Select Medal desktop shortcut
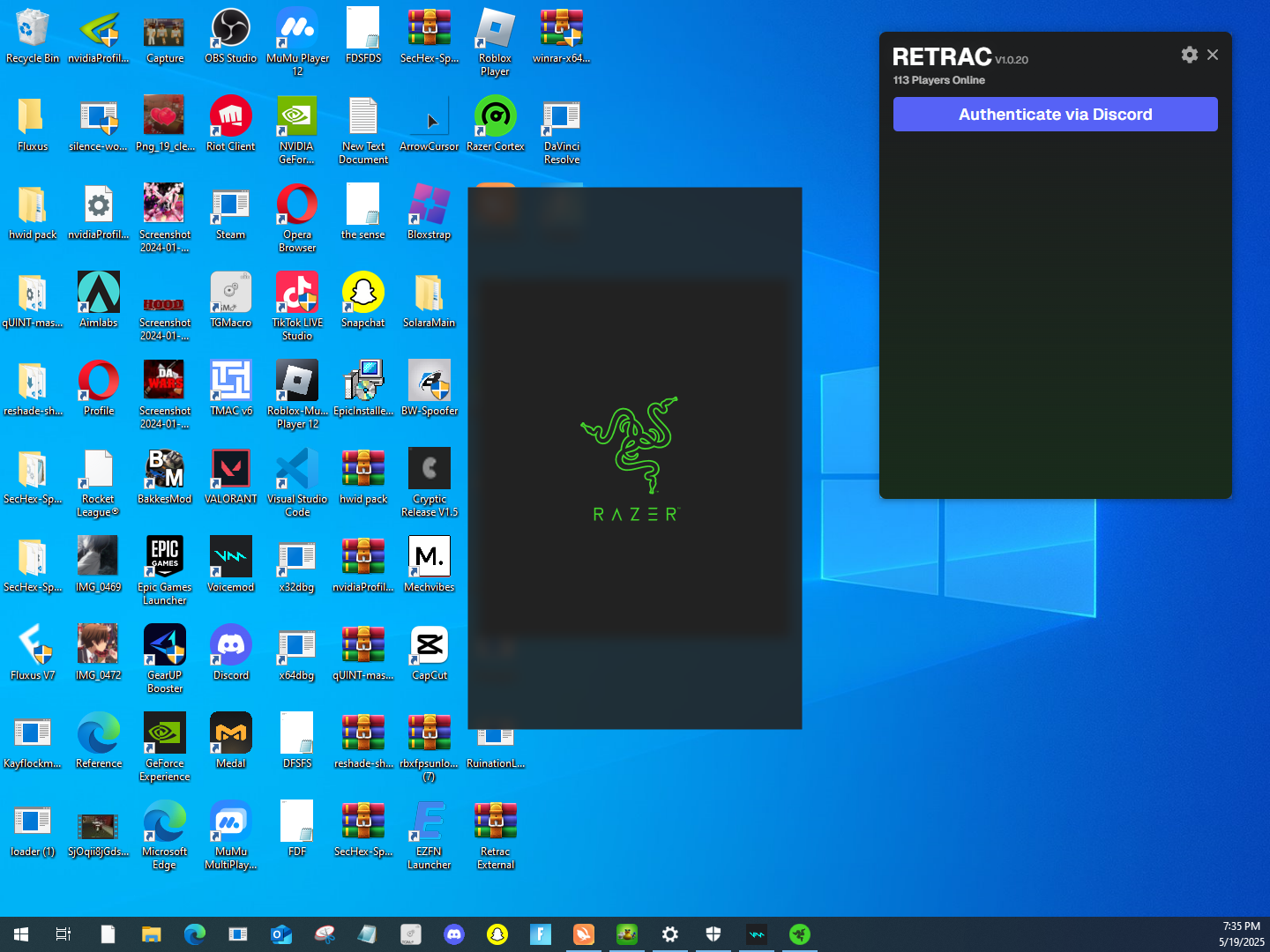 (x=231, y=741)
